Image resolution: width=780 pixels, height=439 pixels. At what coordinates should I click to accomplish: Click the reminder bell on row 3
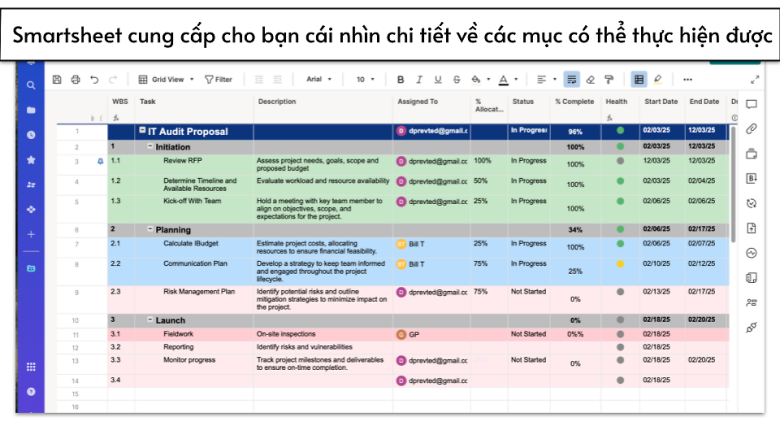[100, 161]
